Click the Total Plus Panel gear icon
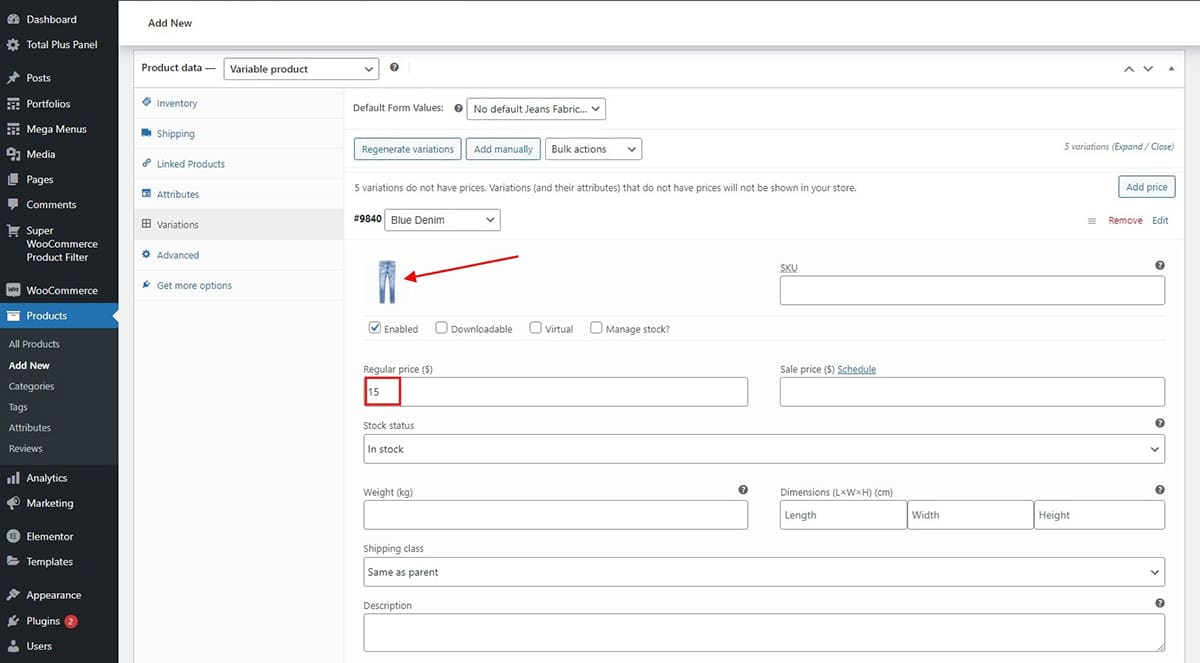Viewport: 1200px width, 663px height. 13,45
